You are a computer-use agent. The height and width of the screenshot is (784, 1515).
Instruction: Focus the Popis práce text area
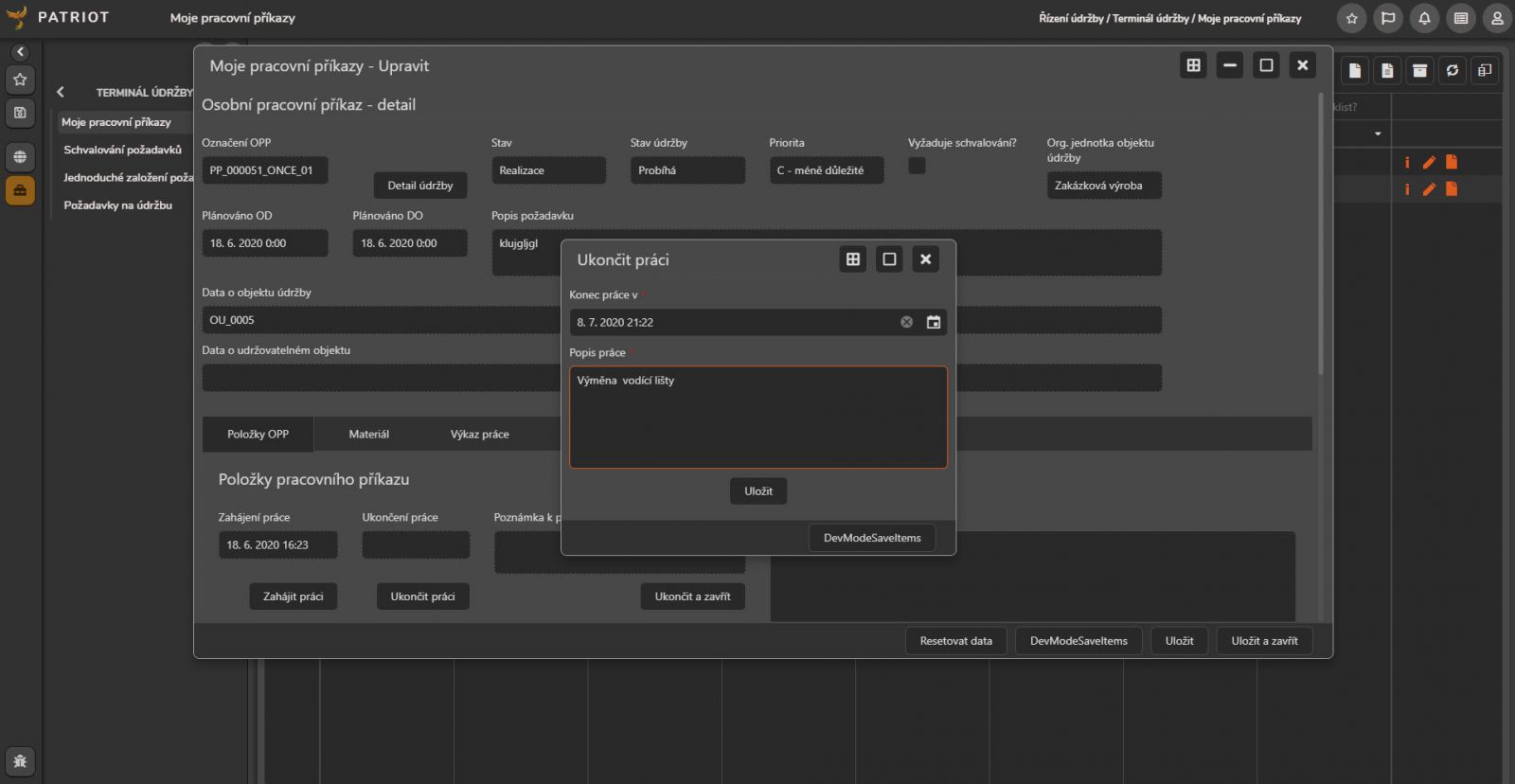(x=758, y=418)
